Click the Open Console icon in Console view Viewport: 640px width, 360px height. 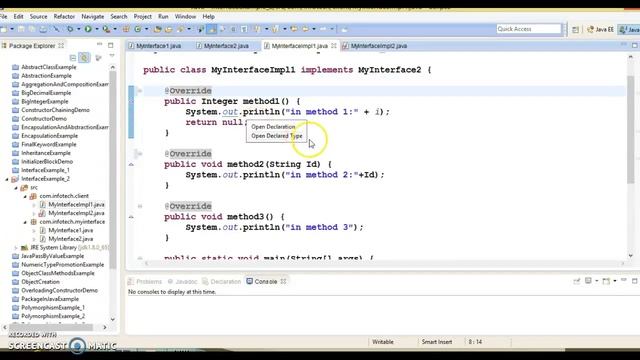pos(606,281)
